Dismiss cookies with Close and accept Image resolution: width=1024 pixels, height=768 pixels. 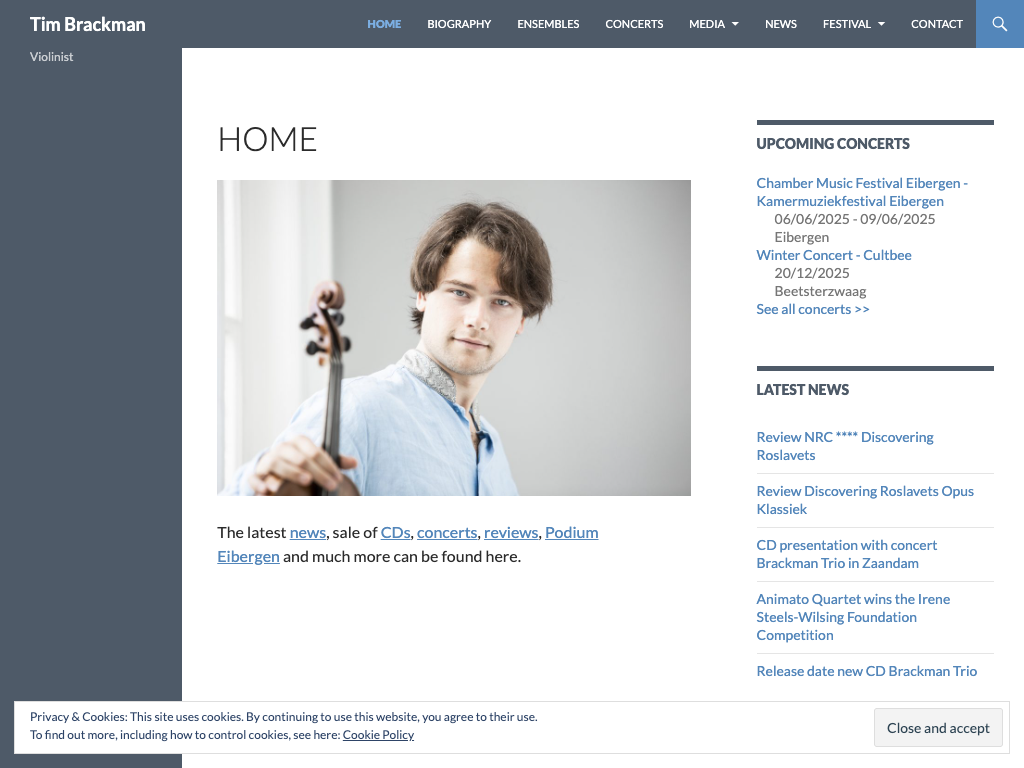tap(938, 728)
